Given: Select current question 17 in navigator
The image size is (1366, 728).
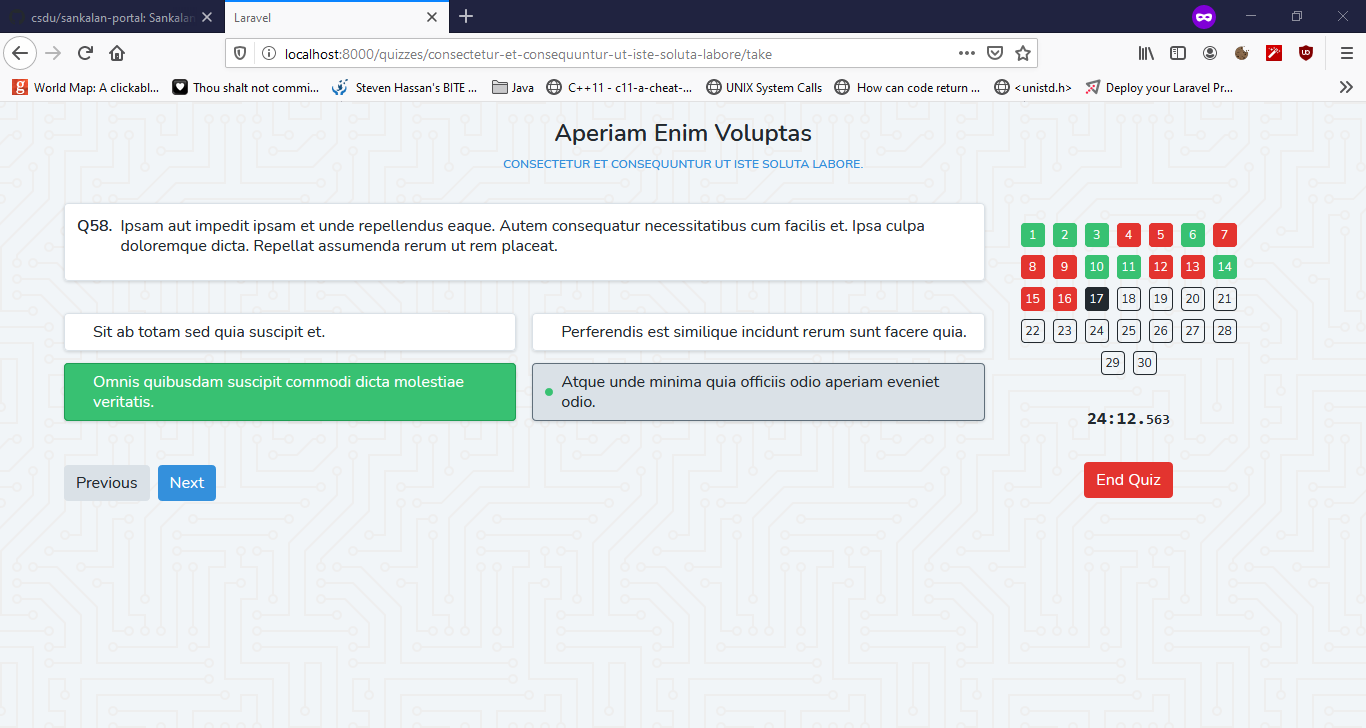Looking at the screenshot, I should (x=1097, y=299).
